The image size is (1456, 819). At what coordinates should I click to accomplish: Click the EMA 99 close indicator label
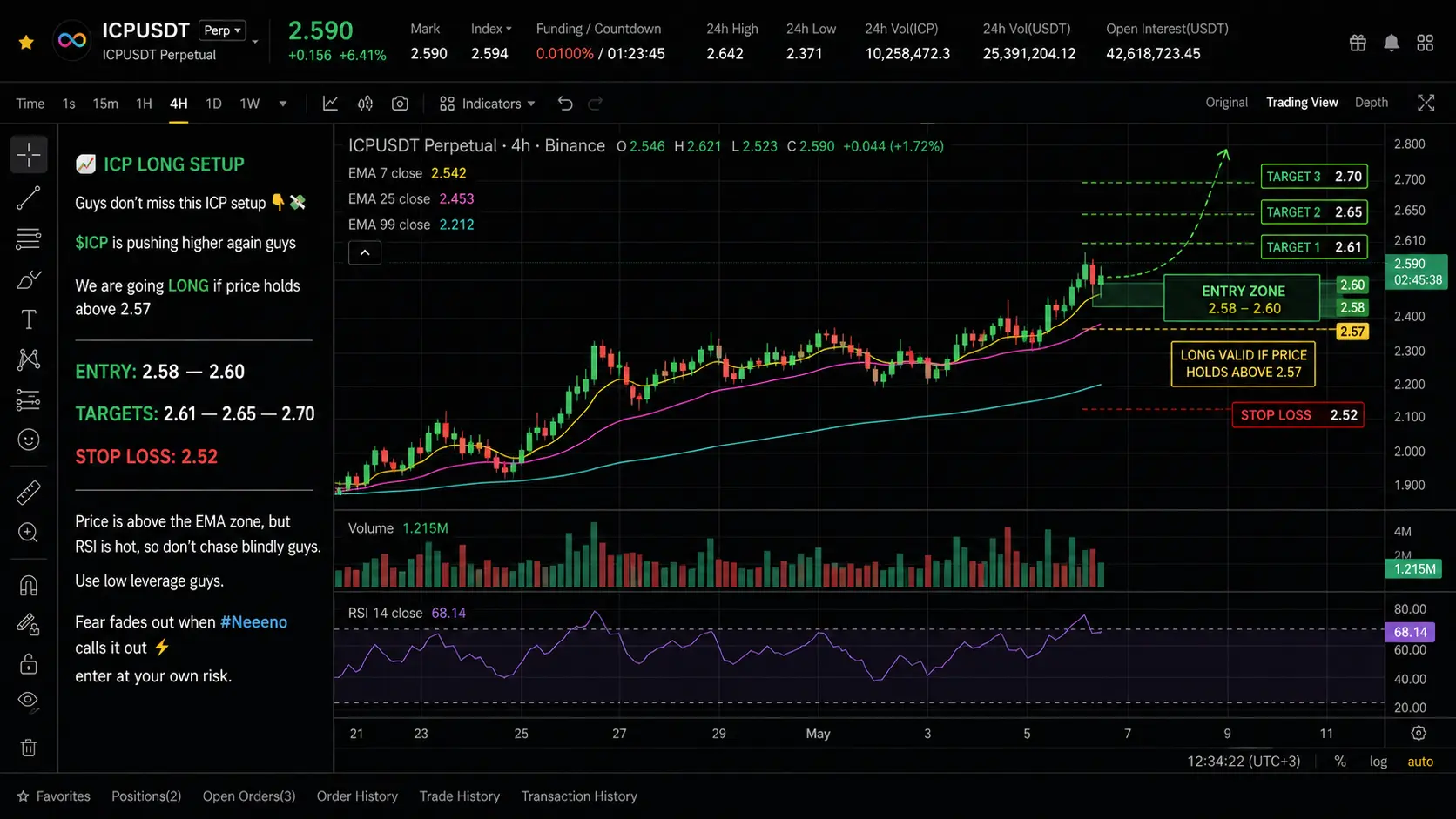[389, 225]
